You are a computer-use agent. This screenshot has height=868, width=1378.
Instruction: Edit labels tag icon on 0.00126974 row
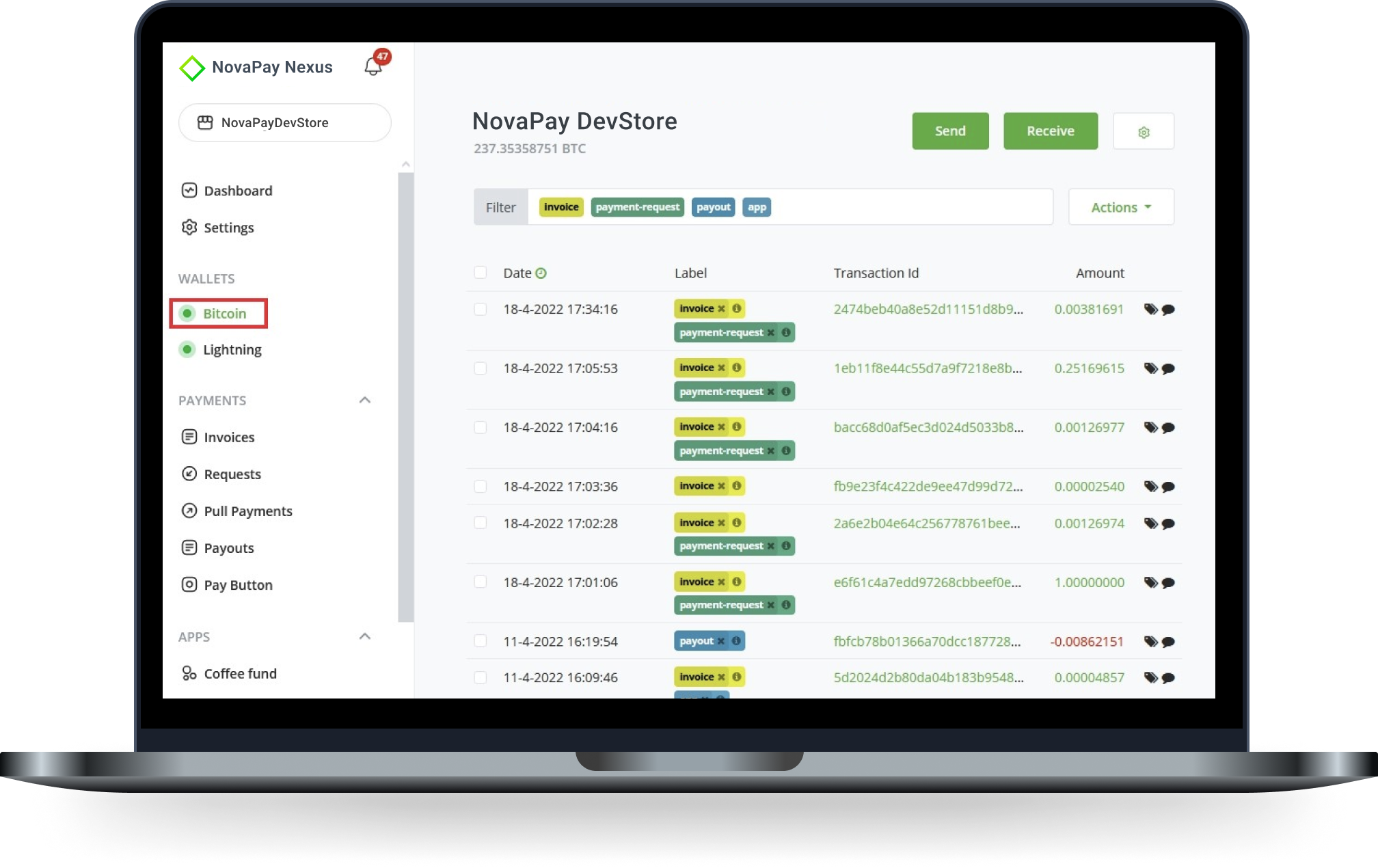1151,524
